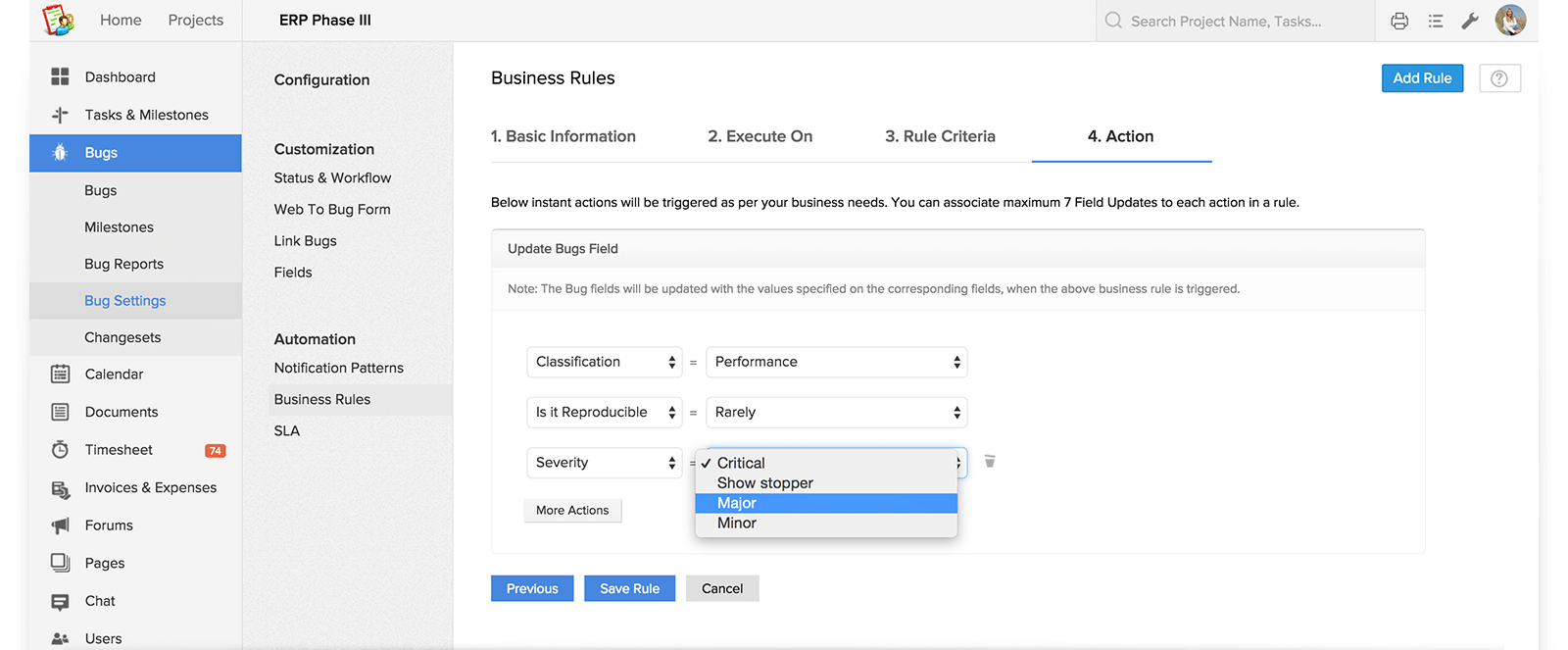Open the Is it Reproducible dropdown

point(605,413)
